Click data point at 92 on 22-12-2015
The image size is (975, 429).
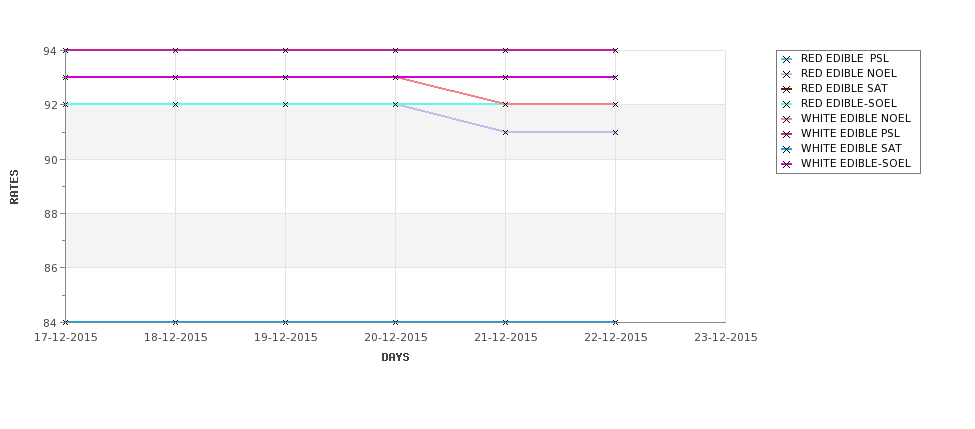pos(616,104)
